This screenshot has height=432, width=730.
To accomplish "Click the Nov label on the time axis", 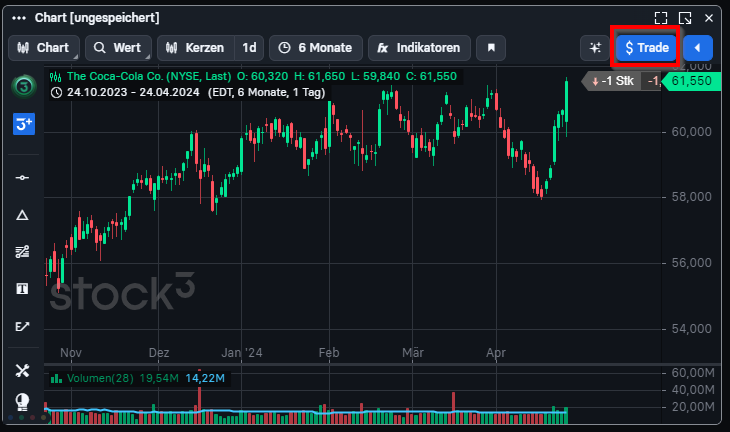I will (x=71, y=353).
